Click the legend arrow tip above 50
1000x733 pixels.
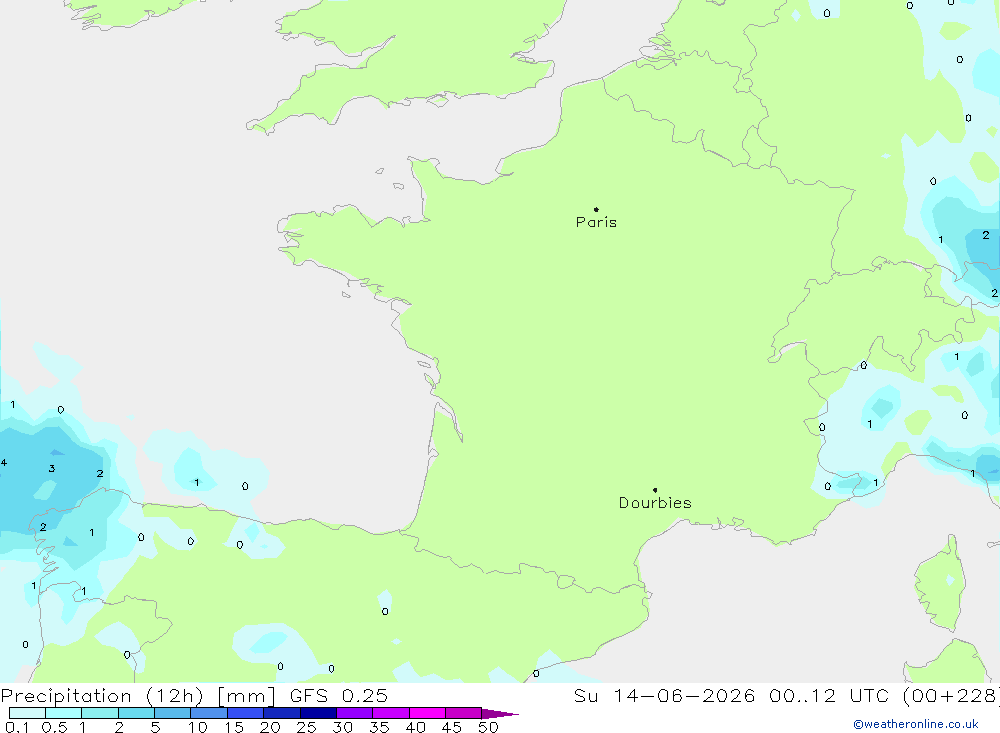click(x=500, y=714)
